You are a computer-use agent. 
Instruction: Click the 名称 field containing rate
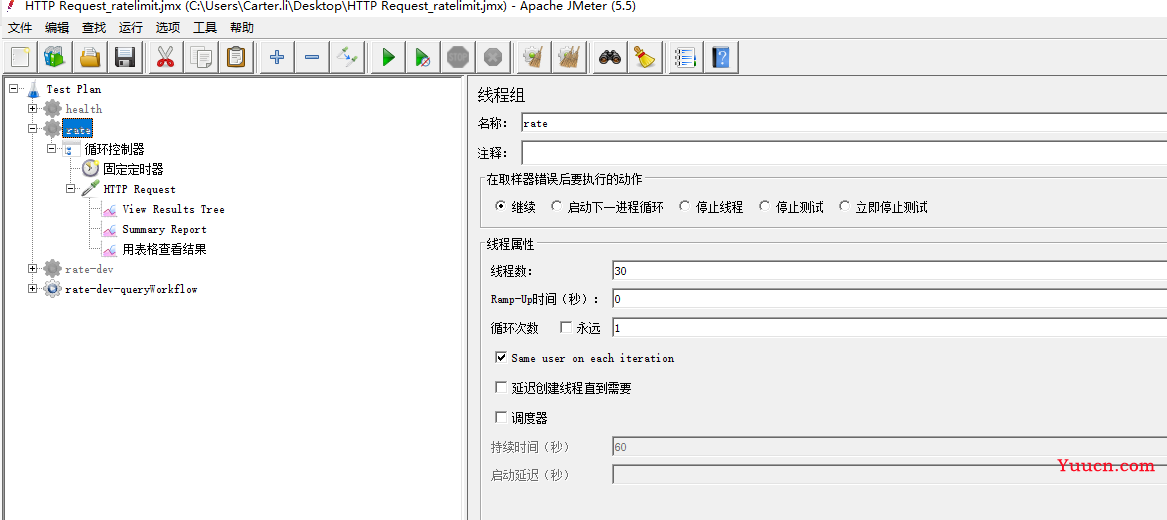click(x=843, y=123)
